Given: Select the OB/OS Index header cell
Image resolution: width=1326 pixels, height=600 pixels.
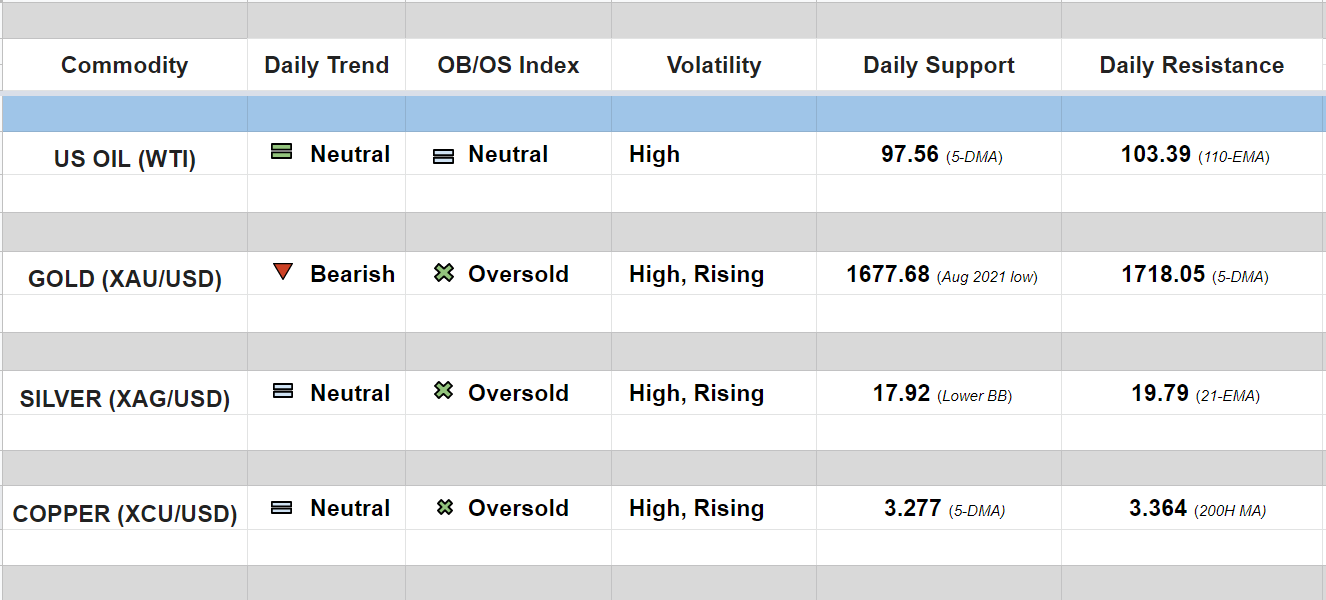Looking at the screenshot, I should click(x=508, y=66).
